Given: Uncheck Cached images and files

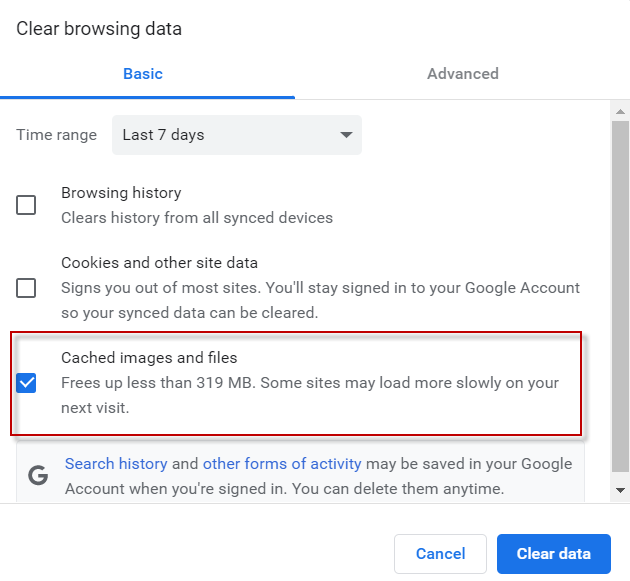Looking at the screenshot, I should tap(26, 383).
